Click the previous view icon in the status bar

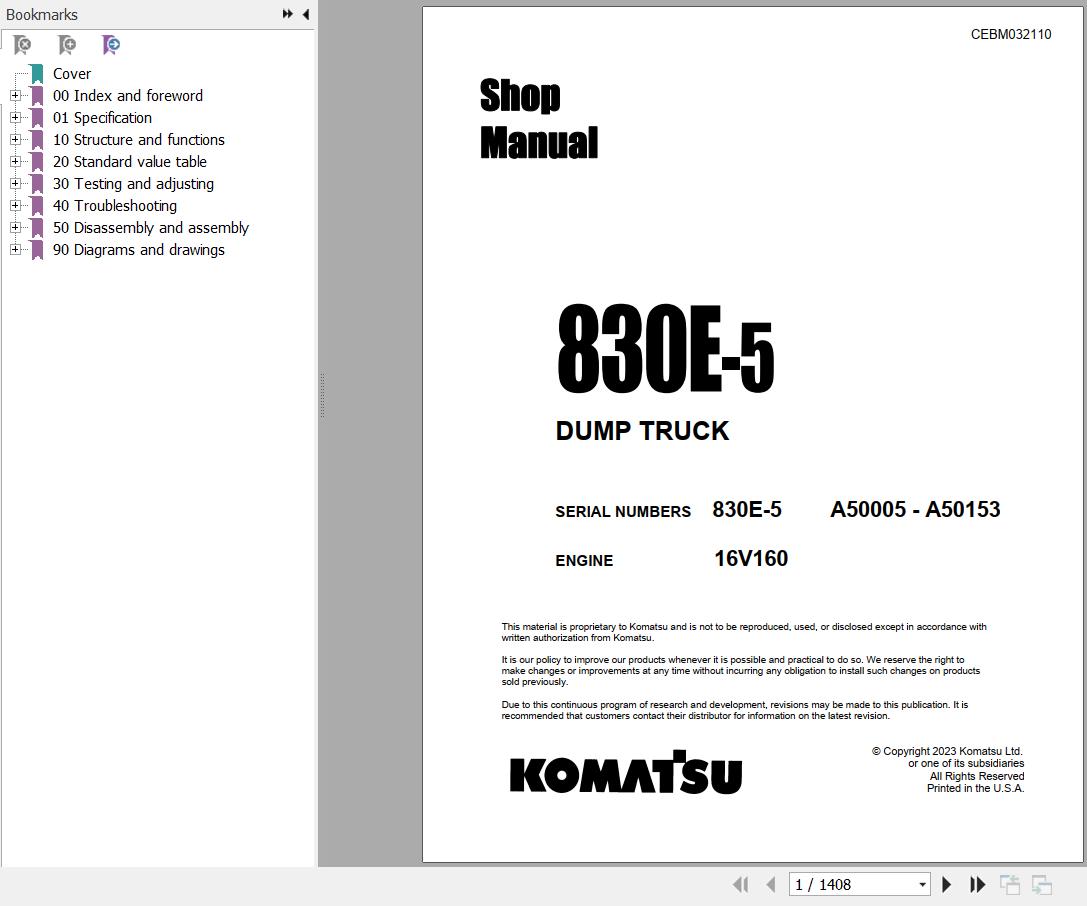(x=1010, y=885)
